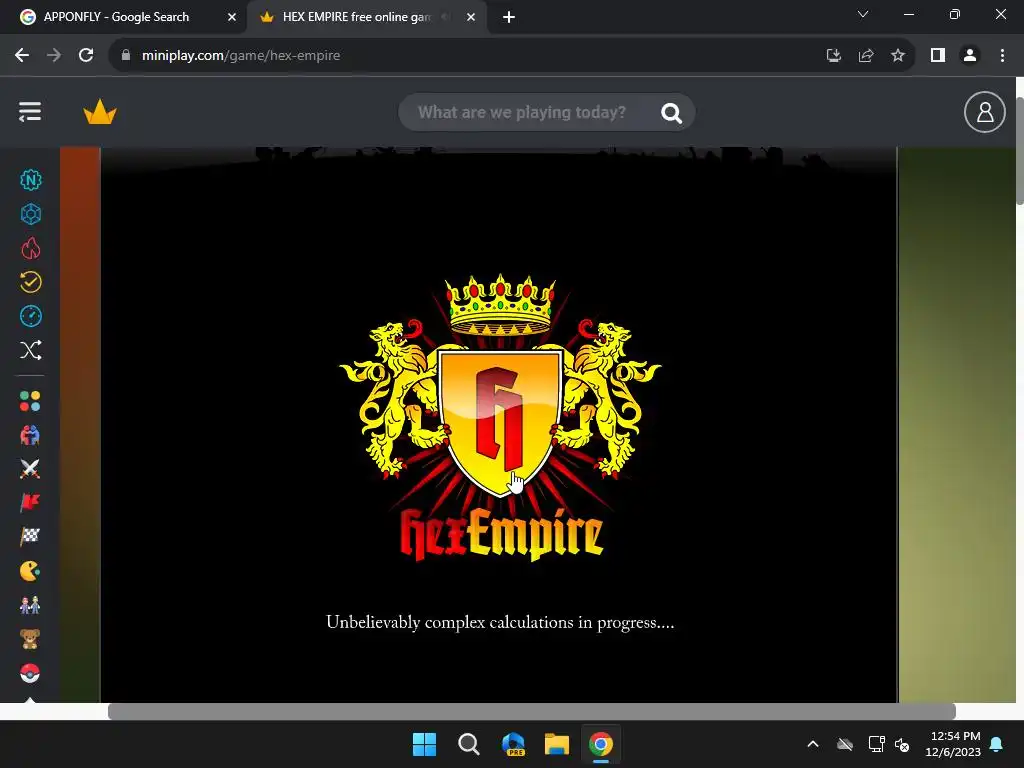The image size is (1024, 768).
Task: Bookmark this page with star icon
Action: (898, 56)
